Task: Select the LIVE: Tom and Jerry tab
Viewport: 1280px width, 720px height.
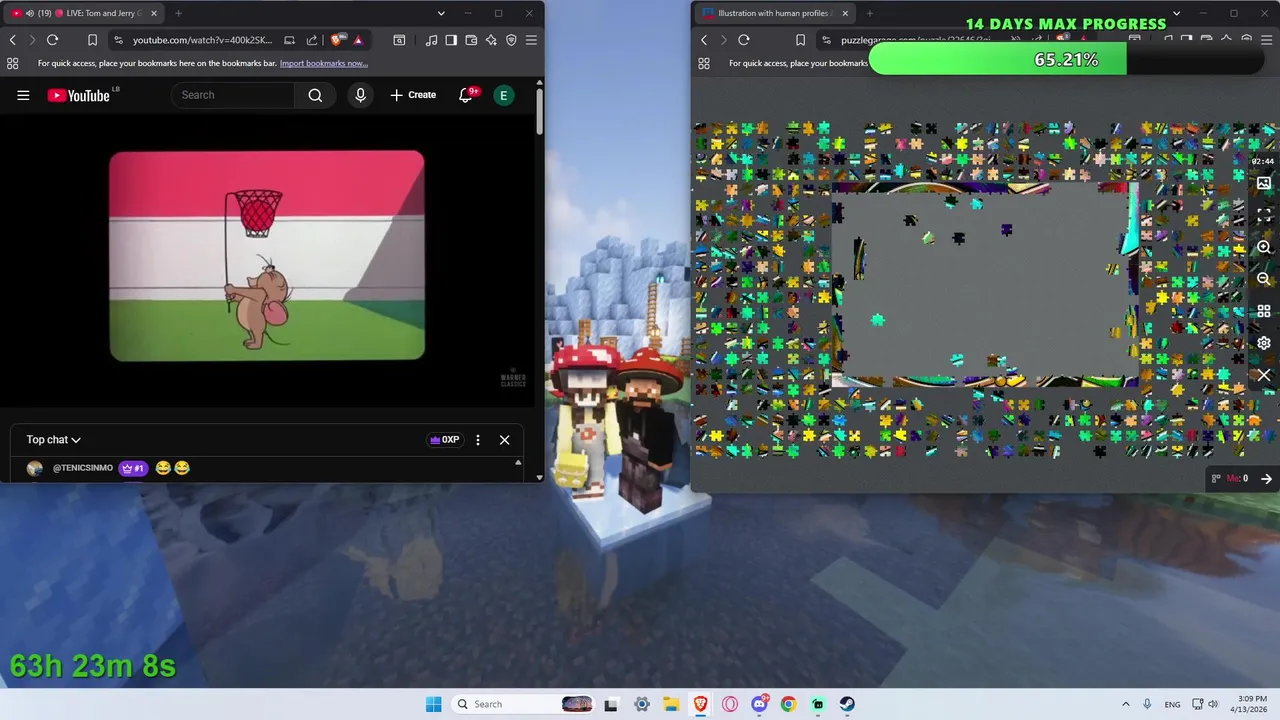Action: click(84, 13)
